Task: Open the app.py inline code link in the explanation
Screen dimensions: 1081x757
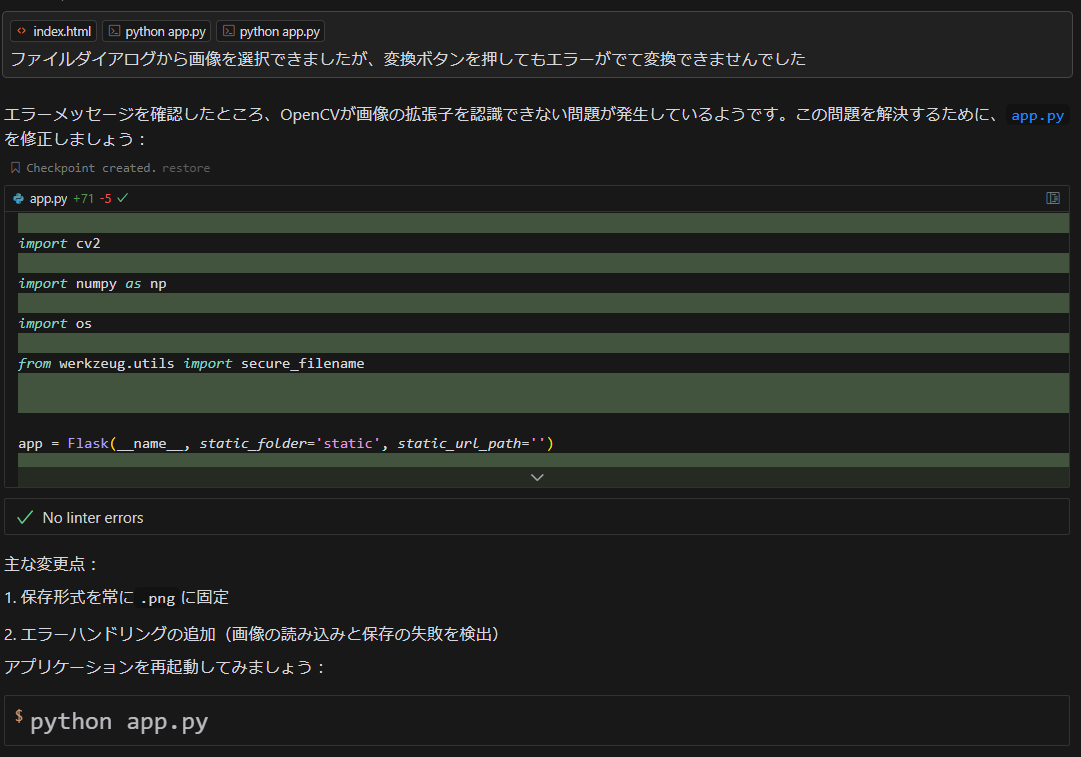Action: click(x=1037, y=115)
